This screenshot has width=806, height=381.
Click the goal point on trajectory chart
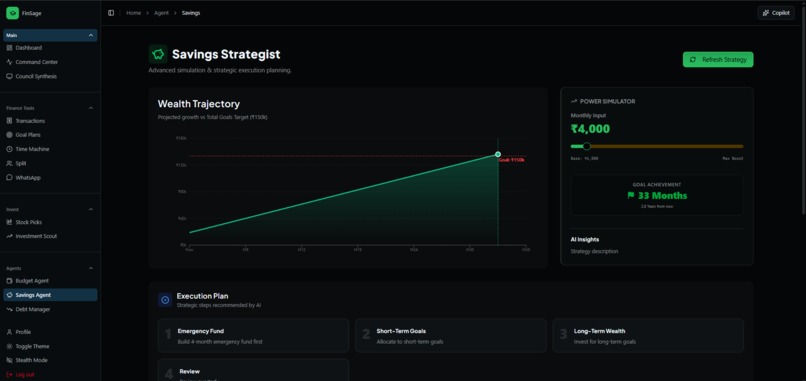coord(498,154)
